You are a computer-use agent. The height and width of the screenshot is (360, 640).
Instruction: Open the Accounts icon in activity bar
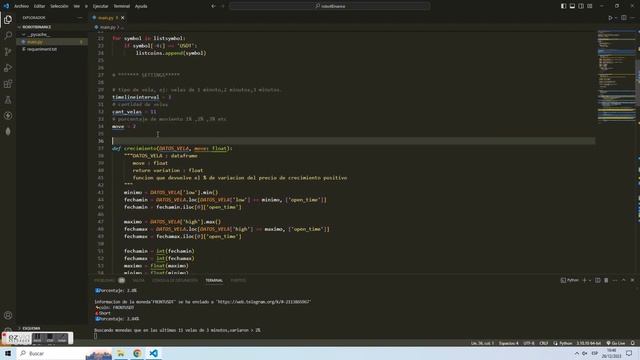[x=8, y=315]
